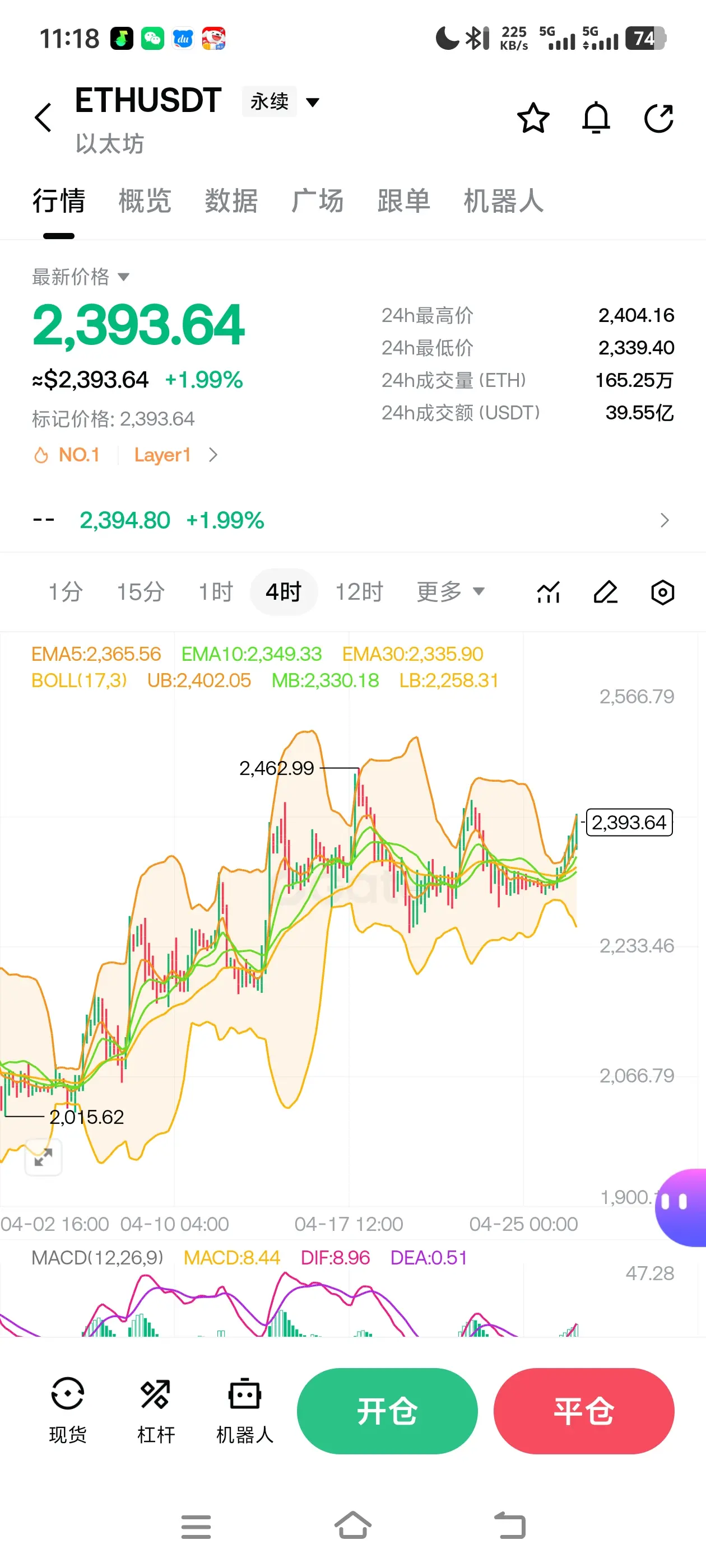Tap the EMA30:2,335.90 indicator label
The height and width of the screenshot is (1568, 706).
[x=412, y=654]
